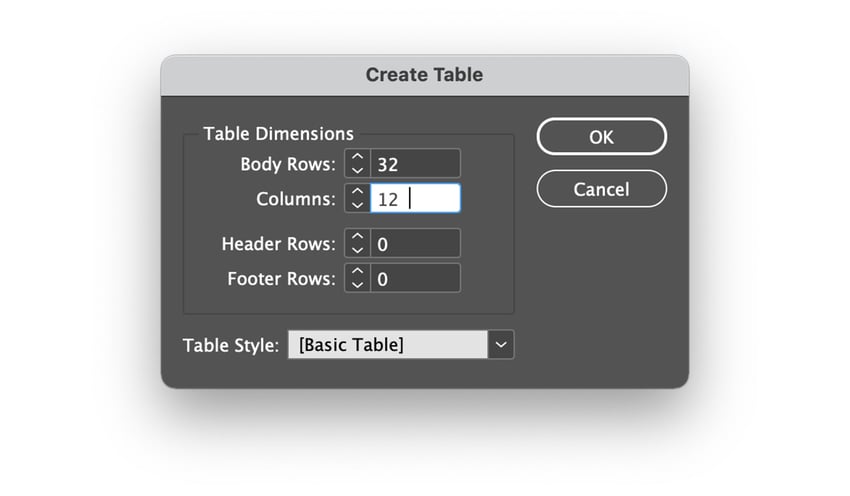Click the Body Rows decrement down arrow
Screen dimensions: 850x496
357,169
